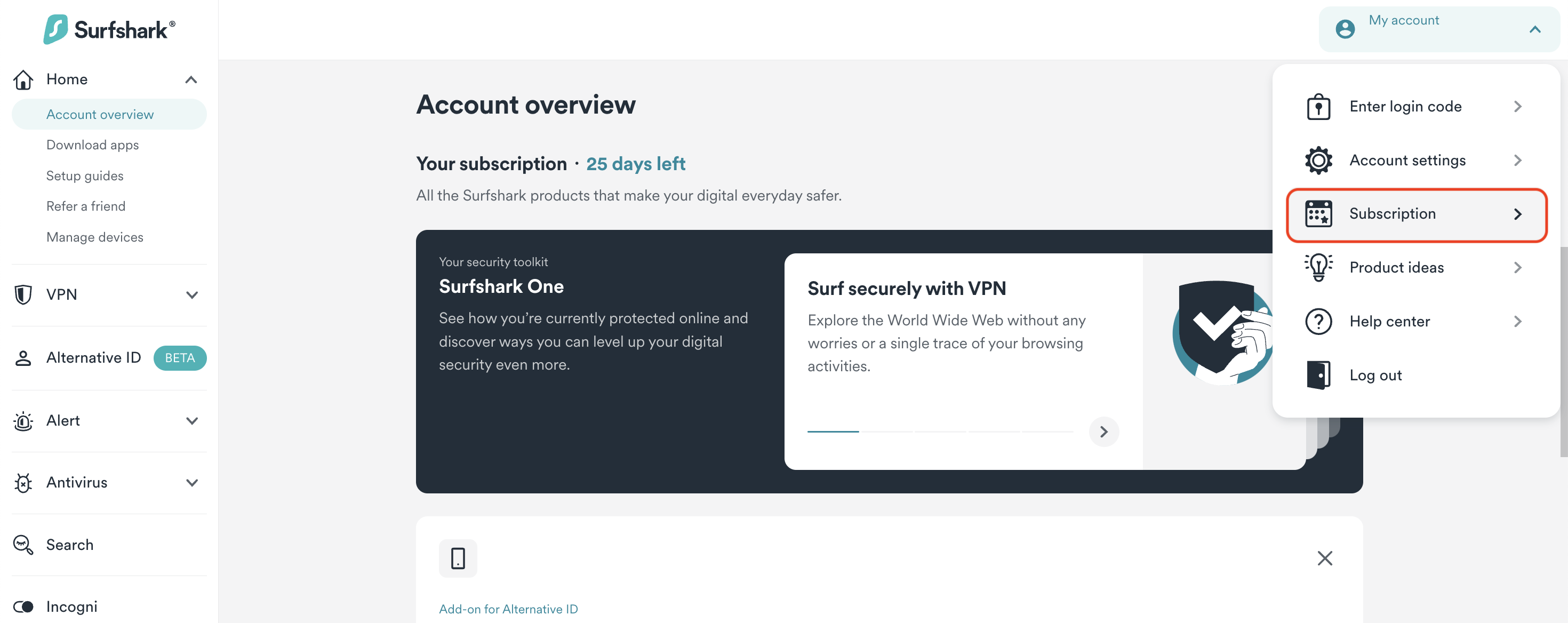Screen dimensions: 1568x623
Task: Click the Account settings gear icon
Action: [x=1318, y=160]
